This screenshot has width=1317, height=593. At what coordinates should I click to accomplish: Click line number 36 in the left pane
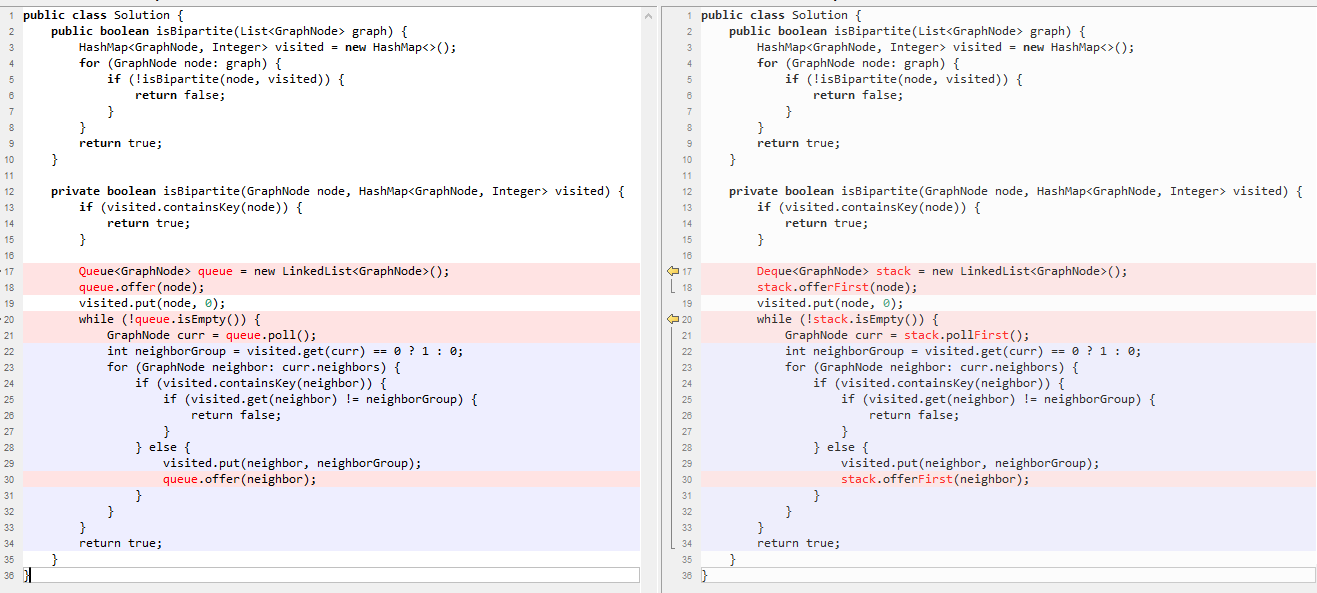tap(9, 575)
